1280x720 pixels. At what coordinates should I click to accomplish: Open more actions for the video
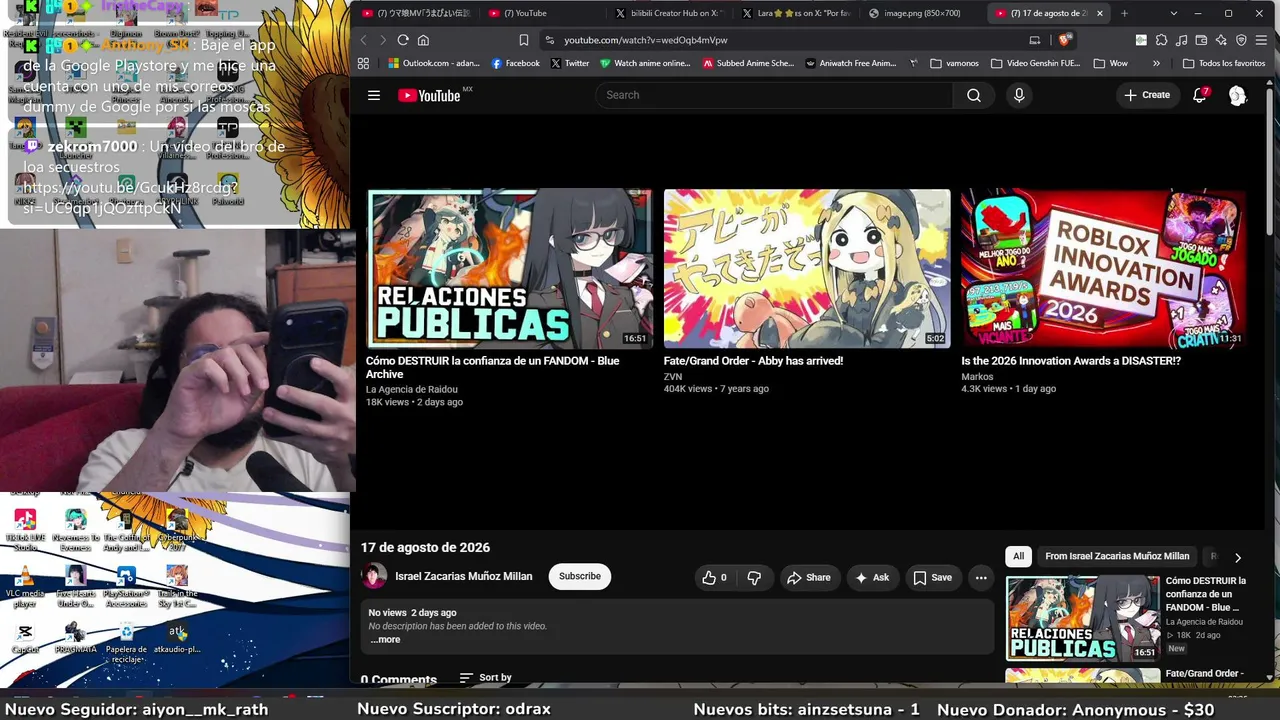click(x=981, y=577)
